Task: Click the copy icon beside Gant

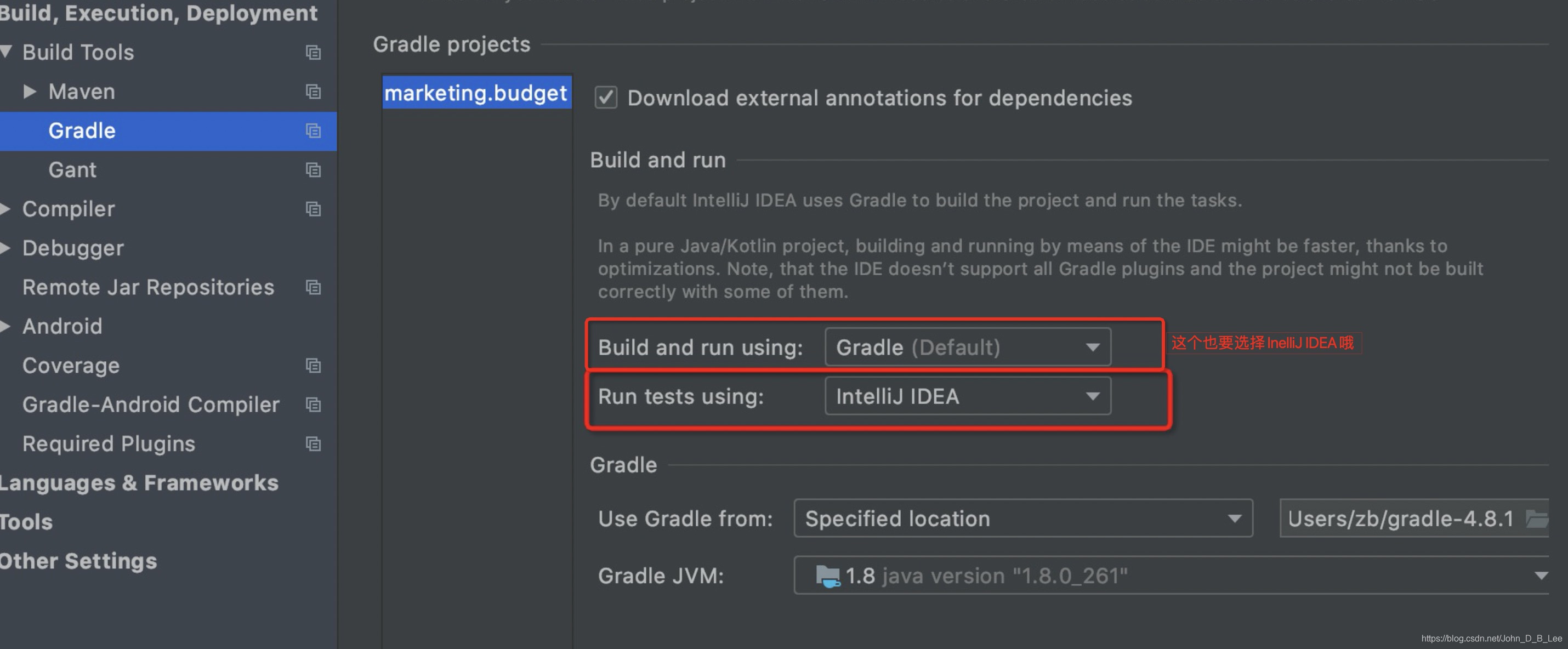Action: (313, 170)
